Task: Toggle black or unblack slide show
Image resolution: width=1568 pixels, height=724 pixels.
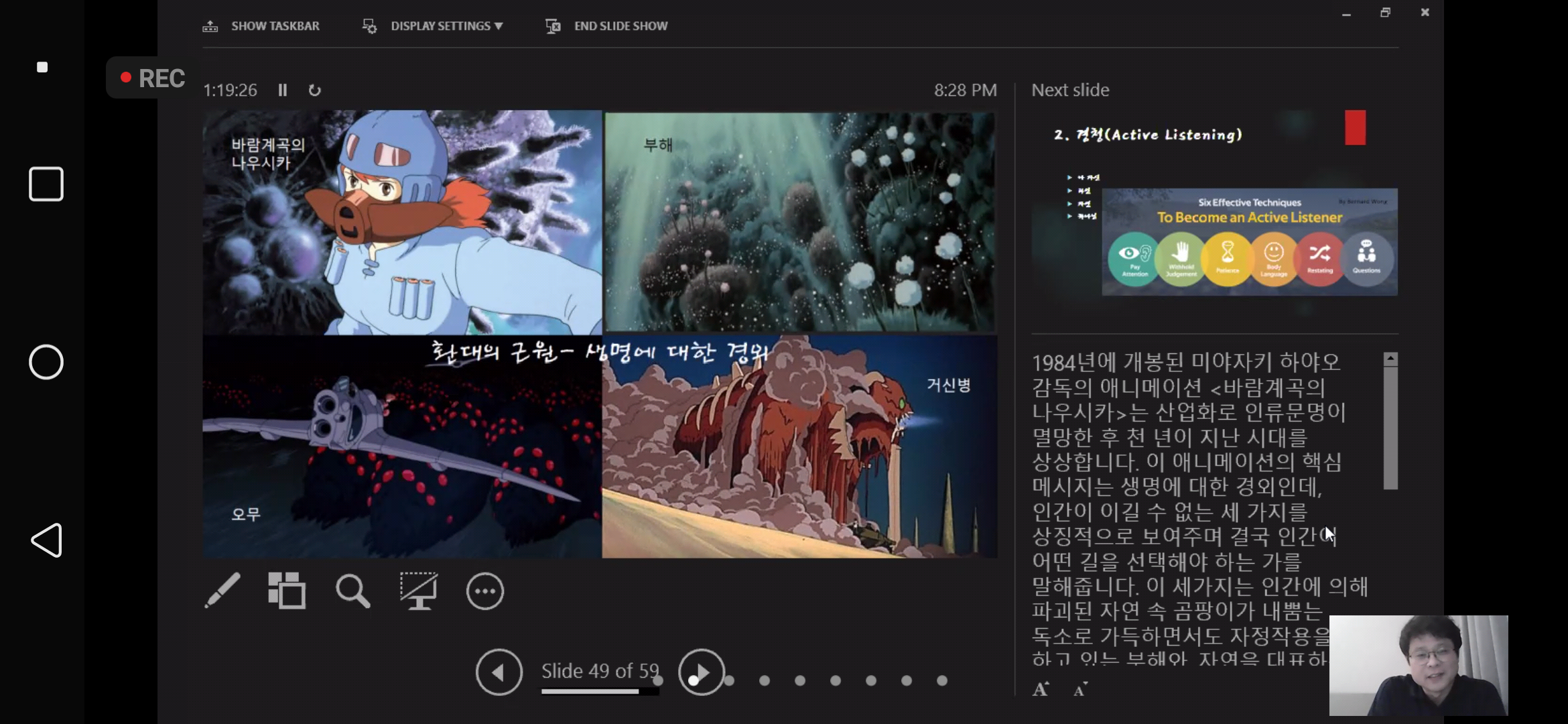Action: click(419, 591)
